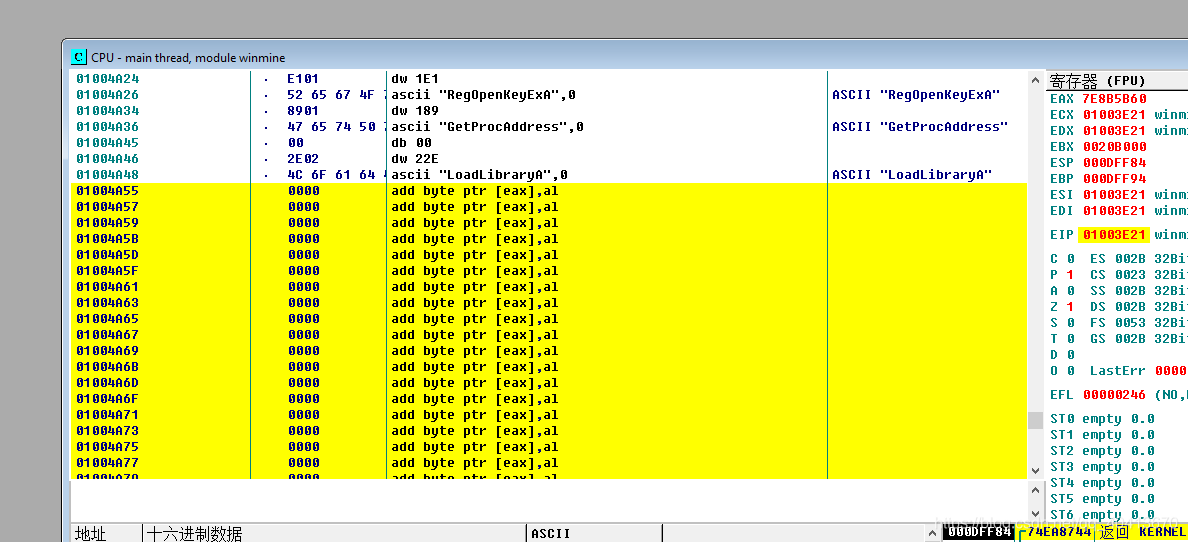
Task: Click ascii "GetProcAddress",0 instruction
Action: point(487,126)
